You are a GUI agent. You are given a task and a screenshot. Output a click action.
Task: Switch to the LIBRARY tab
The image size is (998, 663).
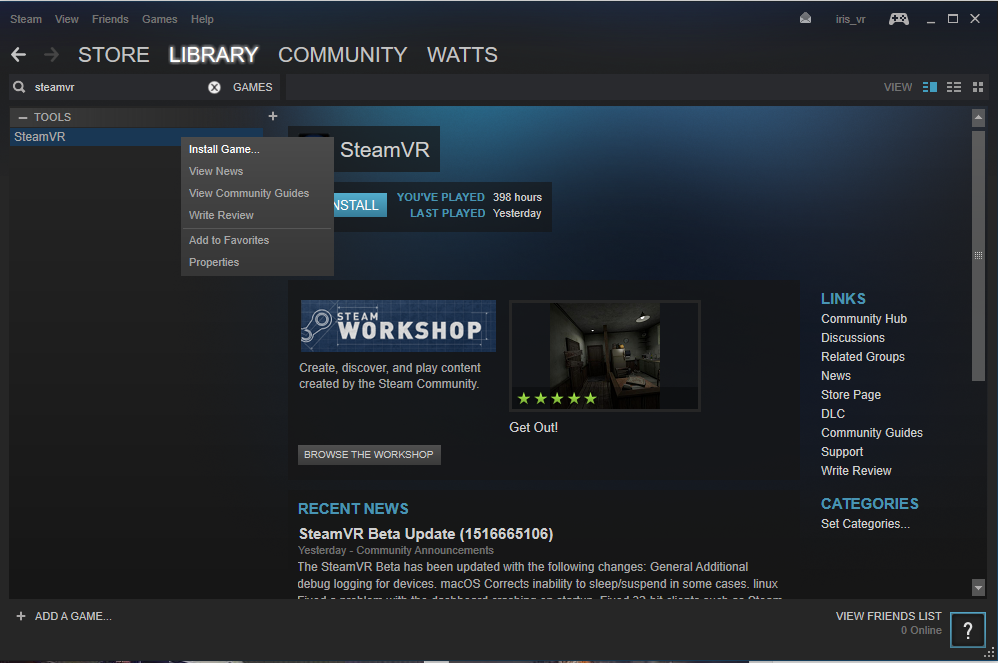tap(214, 55)
